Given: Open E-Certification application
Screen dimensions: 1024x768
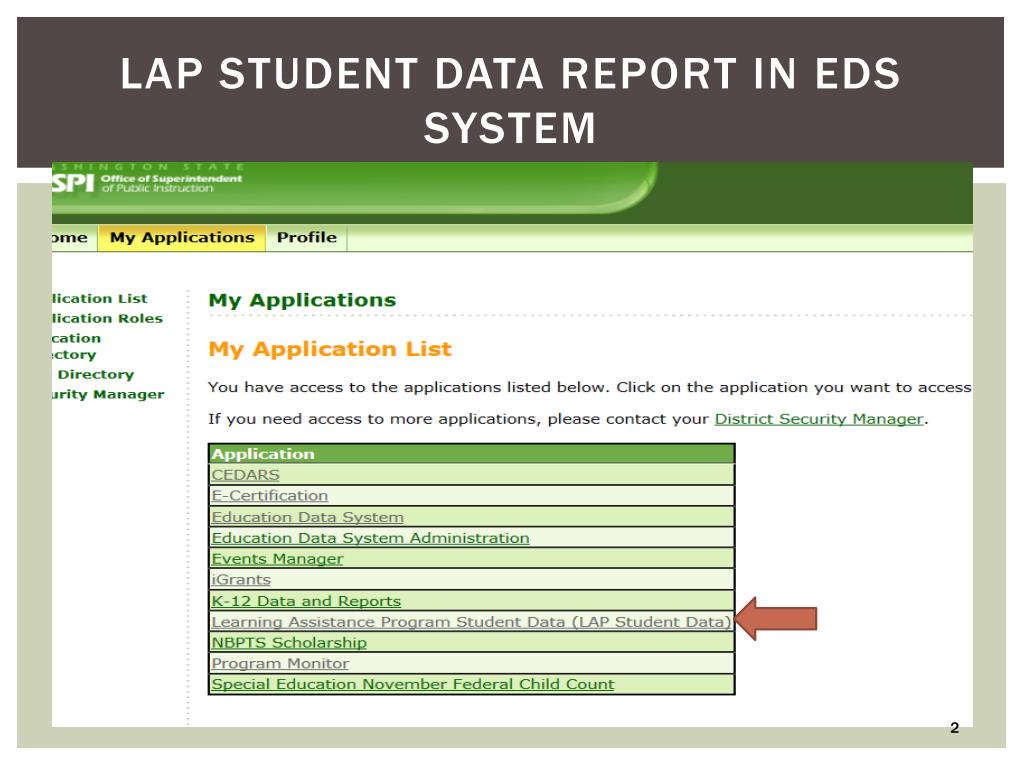Looking at the screenshot, I should click(269, 496).
